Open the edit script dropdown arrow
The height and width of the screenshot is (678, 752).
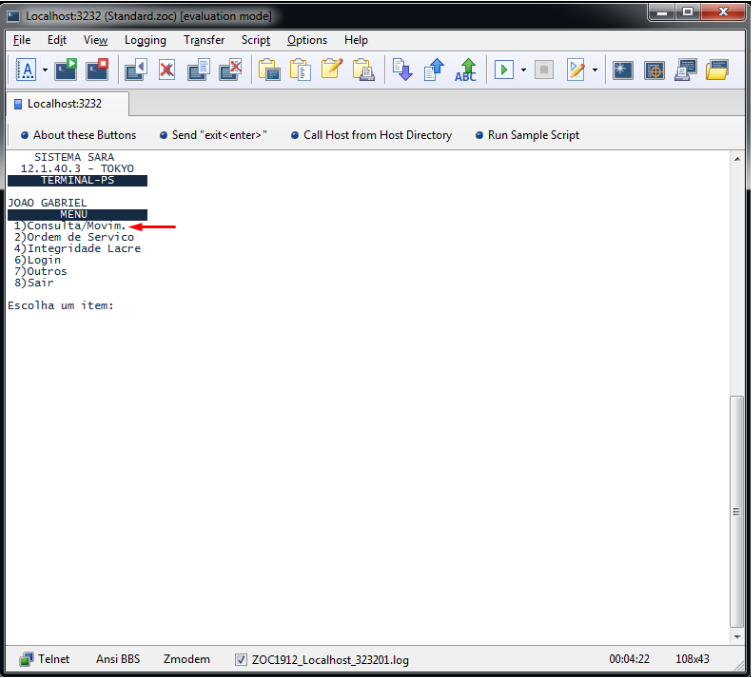tap(595, 70)
